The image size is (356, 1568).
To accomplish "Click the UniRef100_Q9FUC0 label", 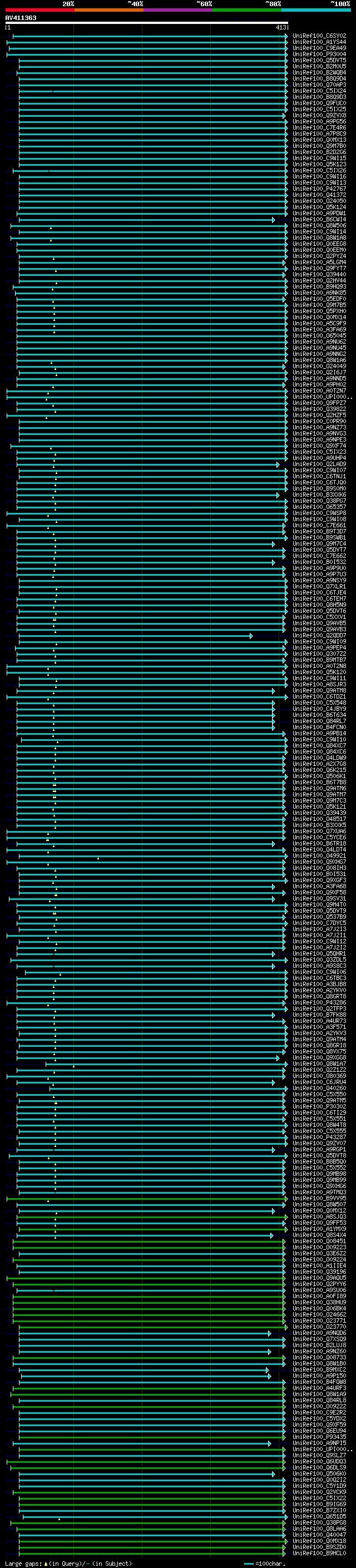I will [x=319, y=103].
